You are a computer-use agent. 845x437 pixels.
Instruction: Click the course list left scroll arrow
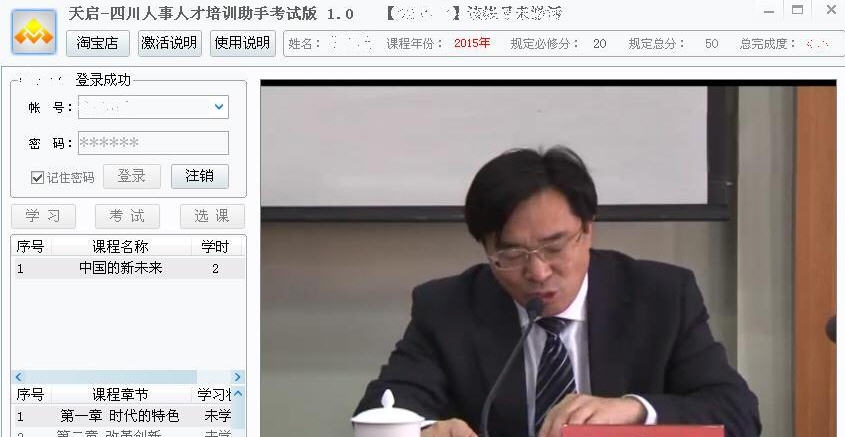(x=19, y=377)
